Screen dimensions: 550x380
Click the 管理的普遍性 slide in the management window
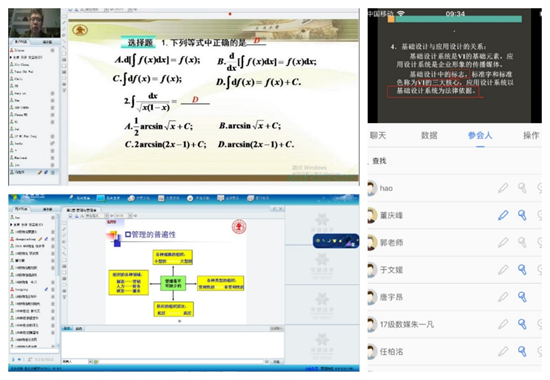[x=176, y=271]
